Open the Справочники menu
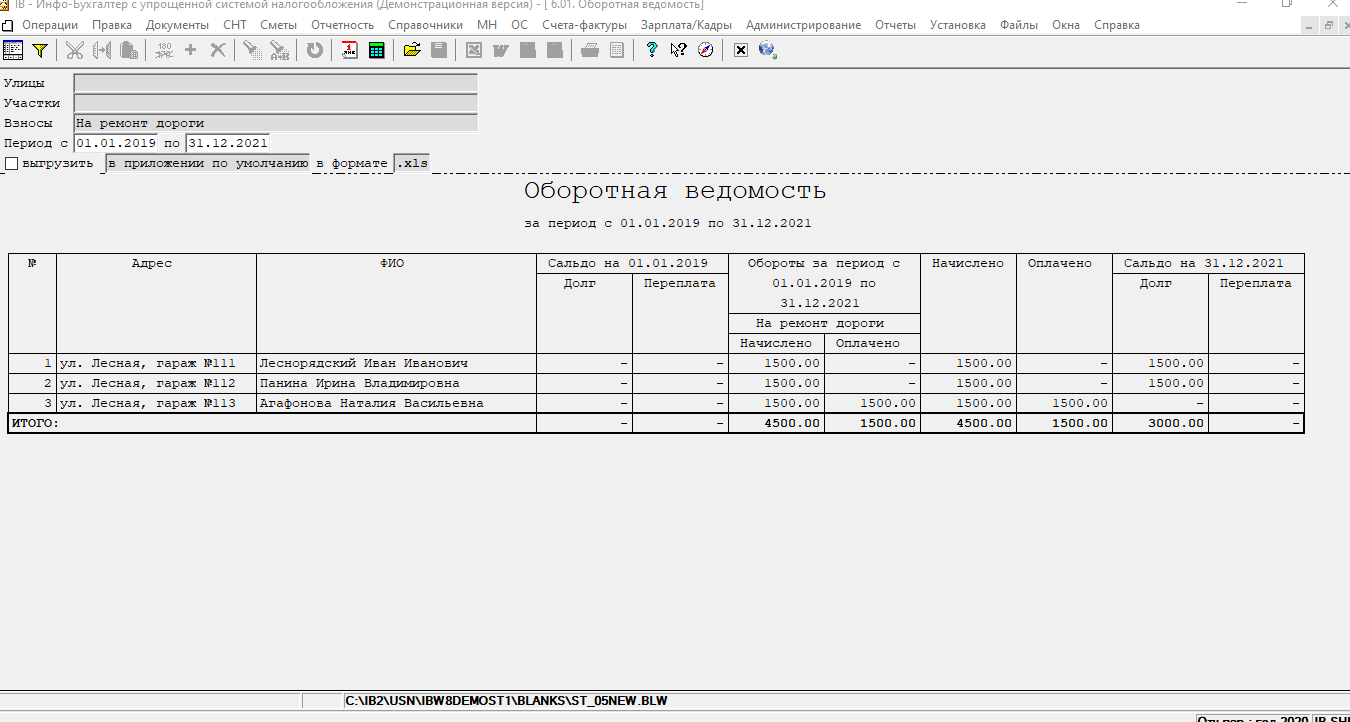 coord(427,25)
